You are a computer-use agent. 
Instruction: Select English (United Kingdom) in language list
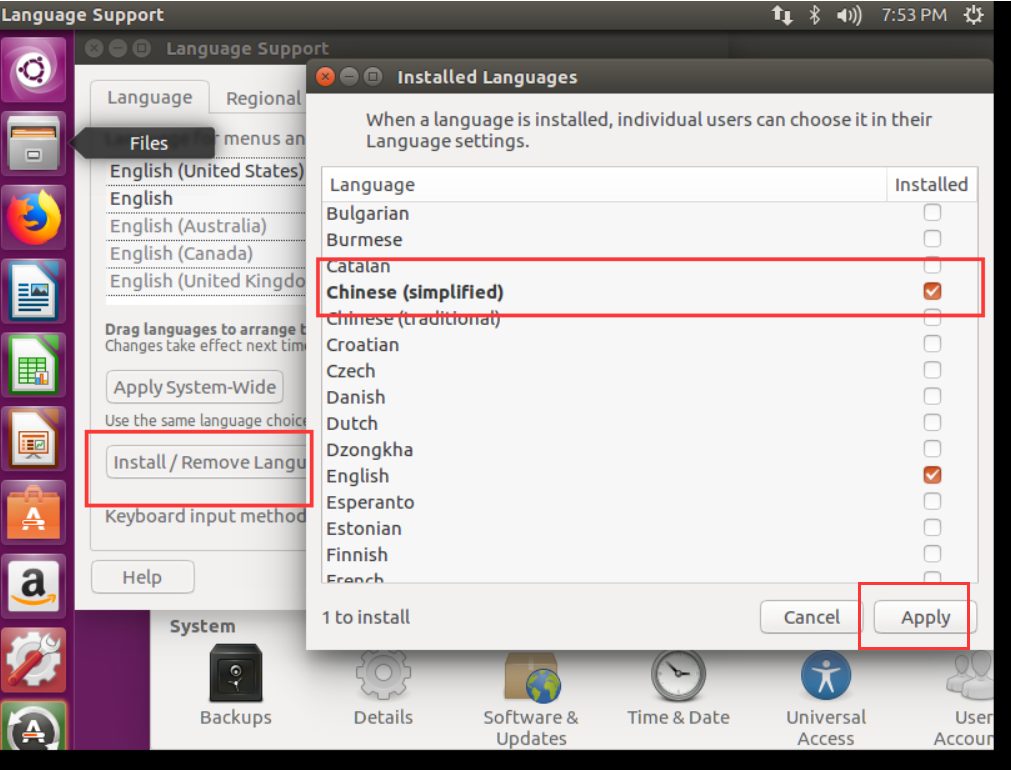click(206, 281)
